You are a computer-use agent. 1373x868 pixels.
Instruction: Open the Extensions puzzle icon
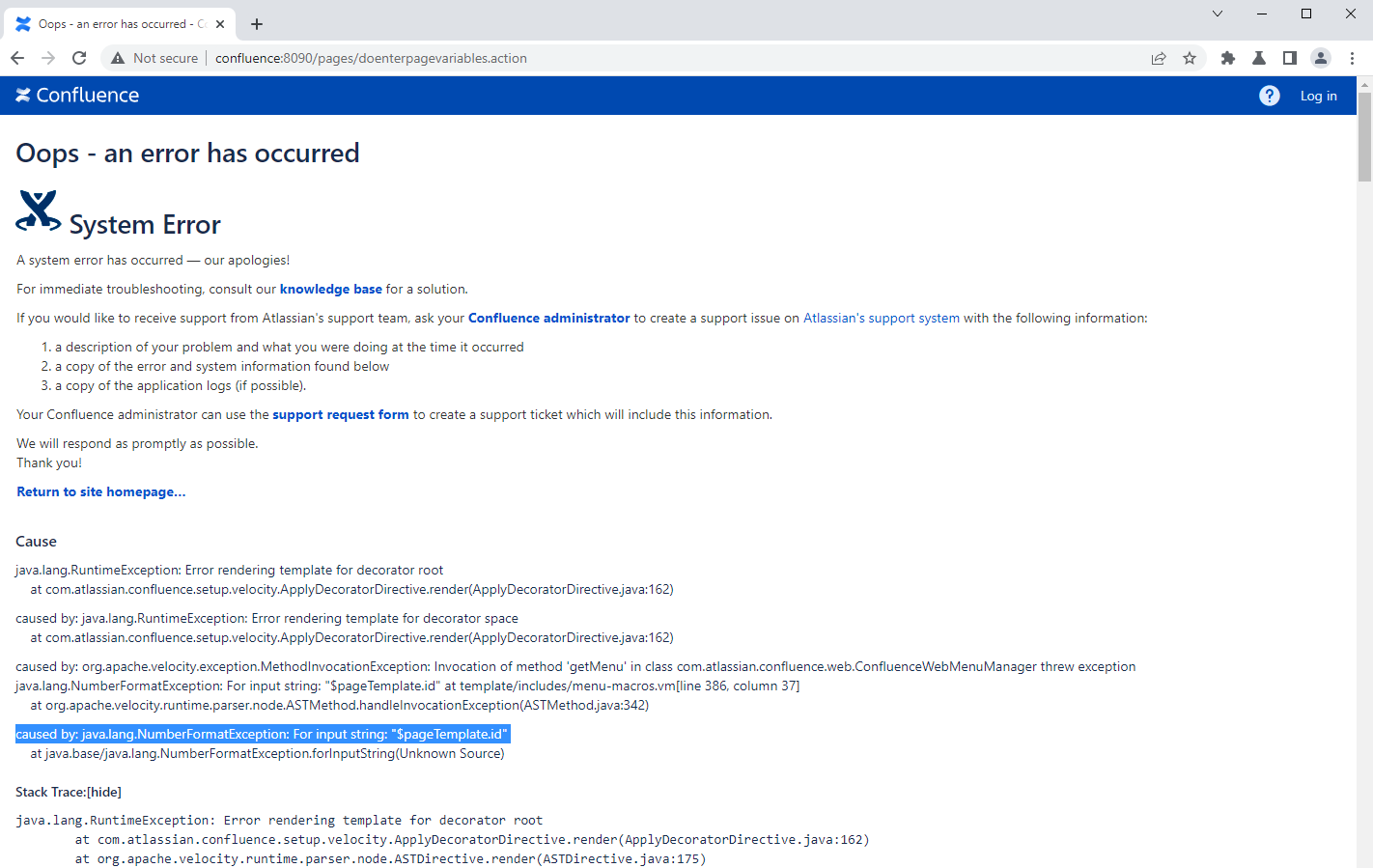[1228, 58]
